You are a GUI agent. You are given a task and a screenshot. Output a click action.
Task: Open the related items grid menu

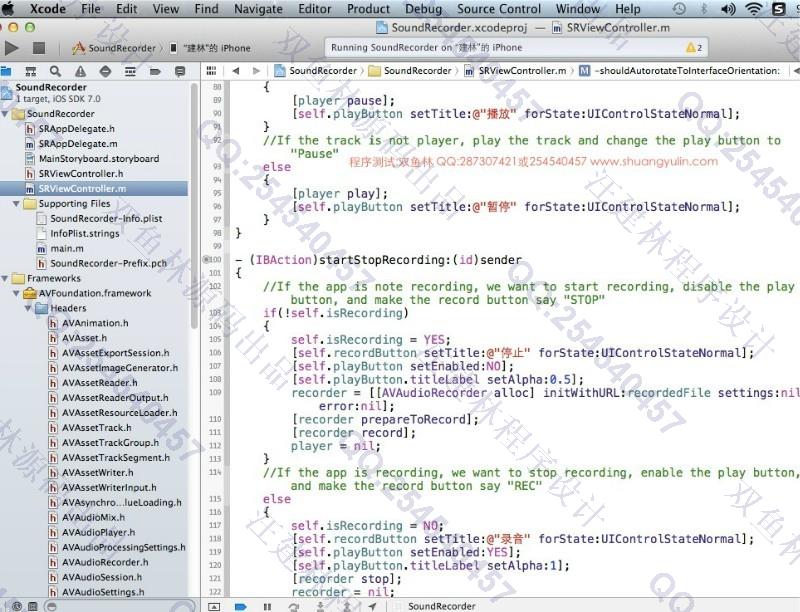[211, 71]
